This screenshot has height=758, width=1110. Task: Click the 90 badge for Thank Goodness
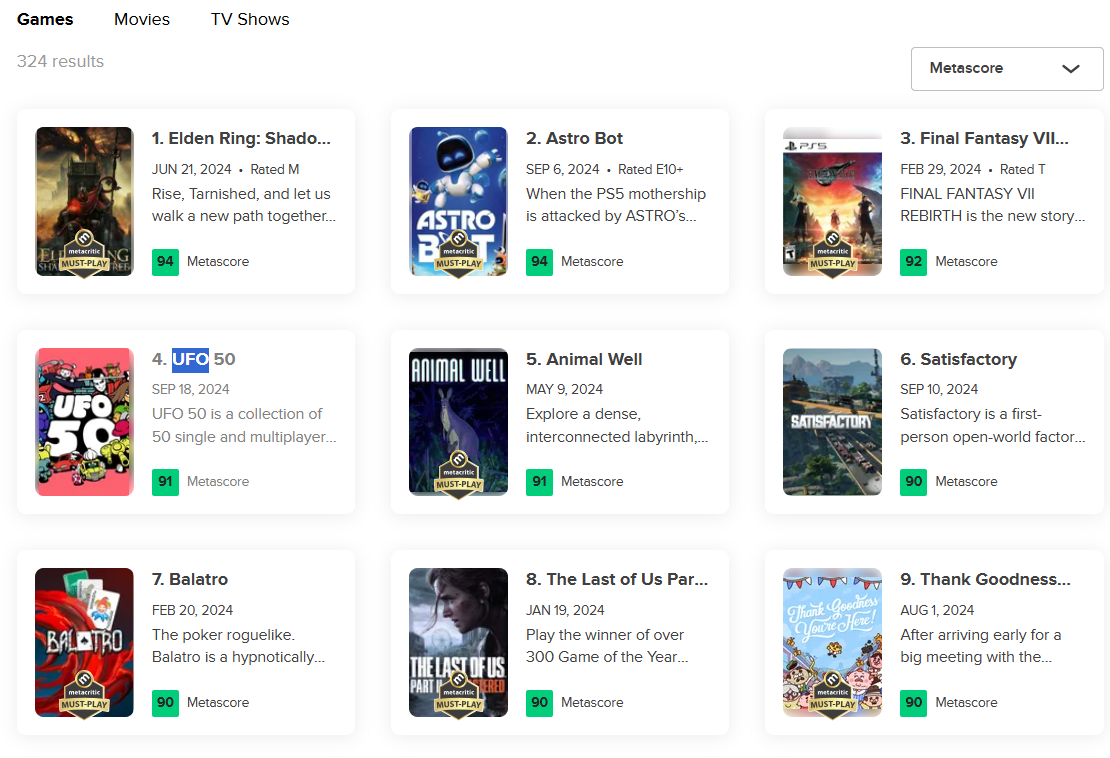(913, 703)
